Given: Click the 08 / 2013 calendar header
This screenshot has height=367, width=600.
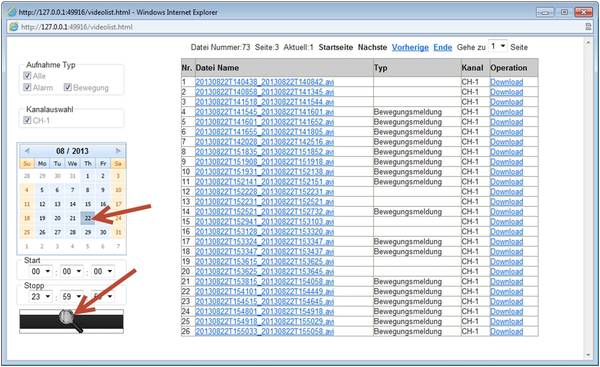Looking at the screenshot, I should [72, 151].
